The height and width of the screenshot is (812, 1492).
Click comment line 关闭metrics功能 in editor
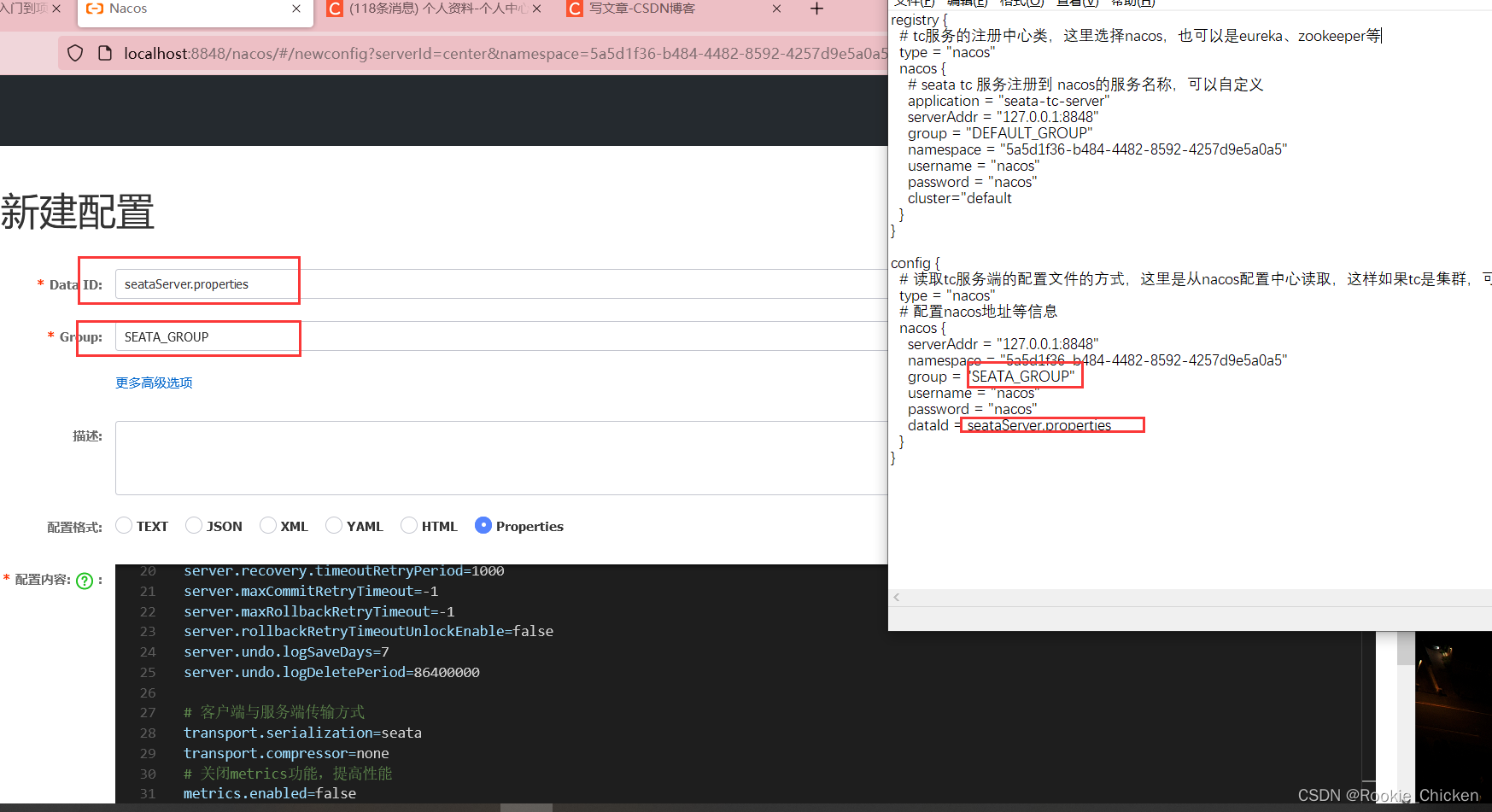coord(288,773)
